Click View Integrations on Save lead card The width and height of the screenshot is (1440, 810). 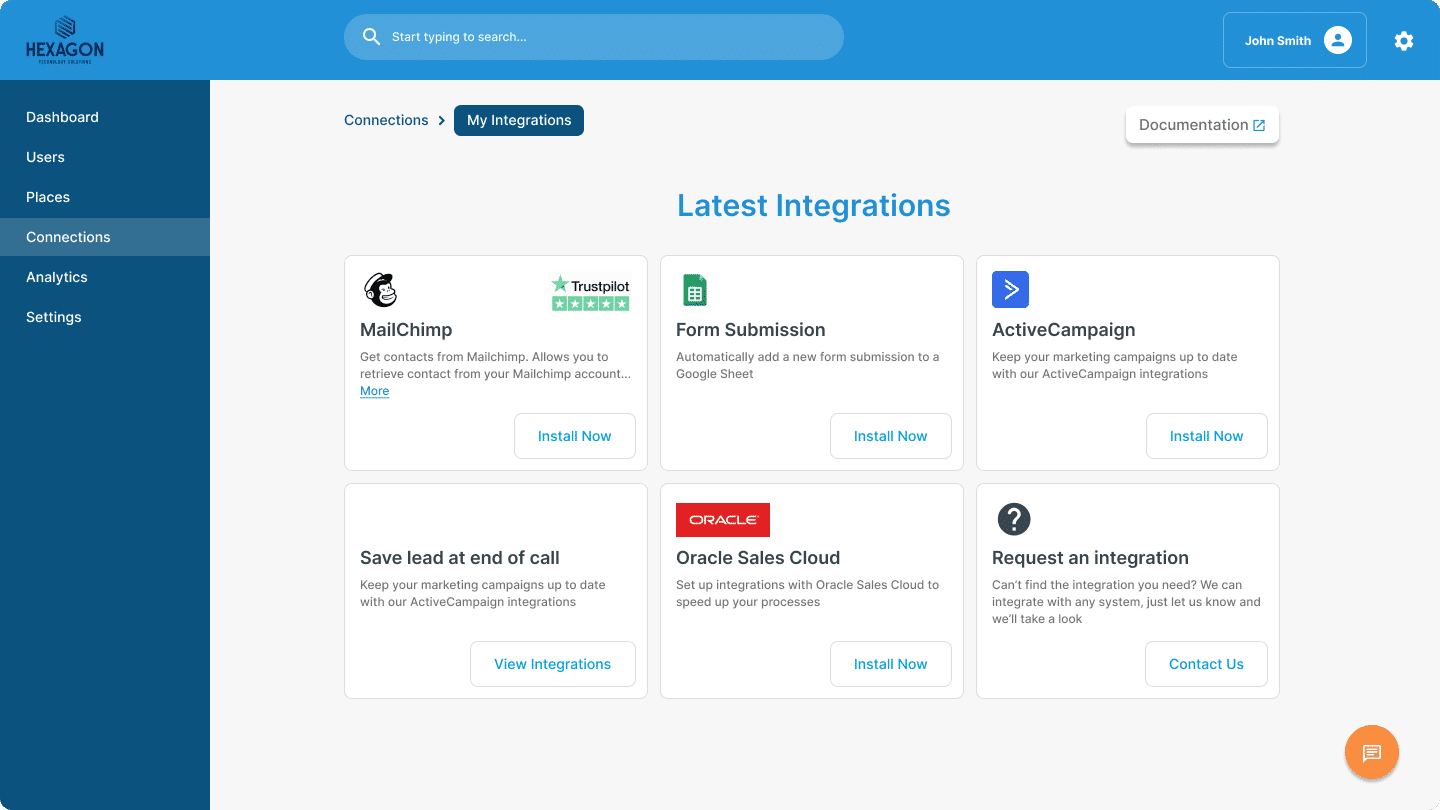tap(552, 663)
